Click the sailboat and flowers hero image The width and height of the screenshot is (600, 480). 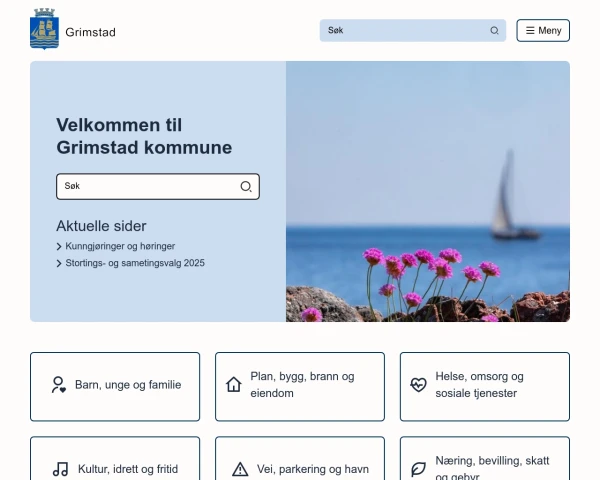(x=428, y=191)
